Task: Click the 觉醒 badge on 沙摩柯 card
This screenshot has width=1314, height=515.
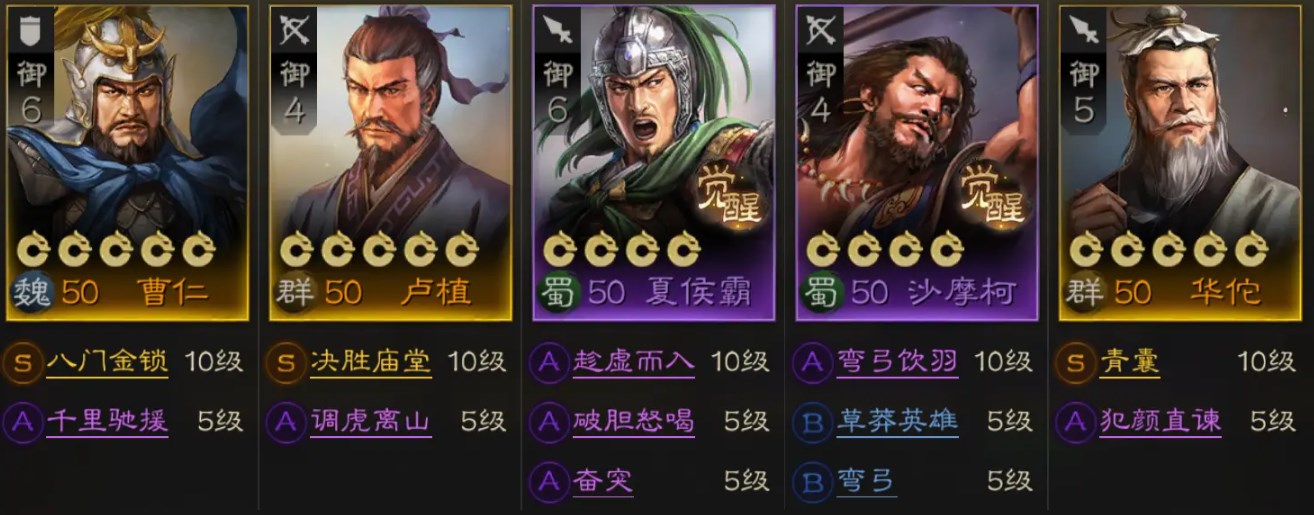Action: [989, 195]
